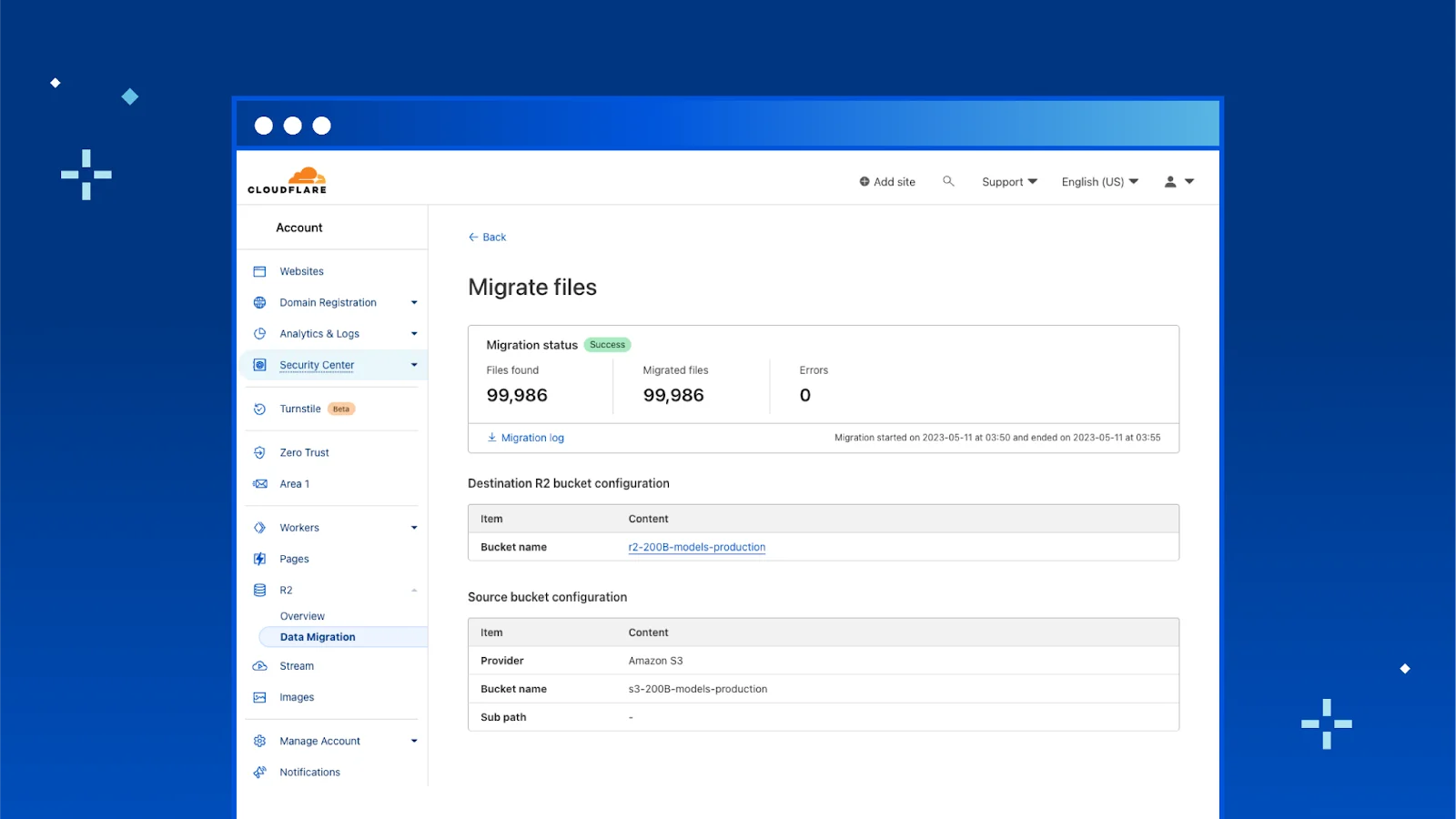Click the Success status badge
The width and height of the screenshot is (1456, 819).
click(x=607, y=345)
